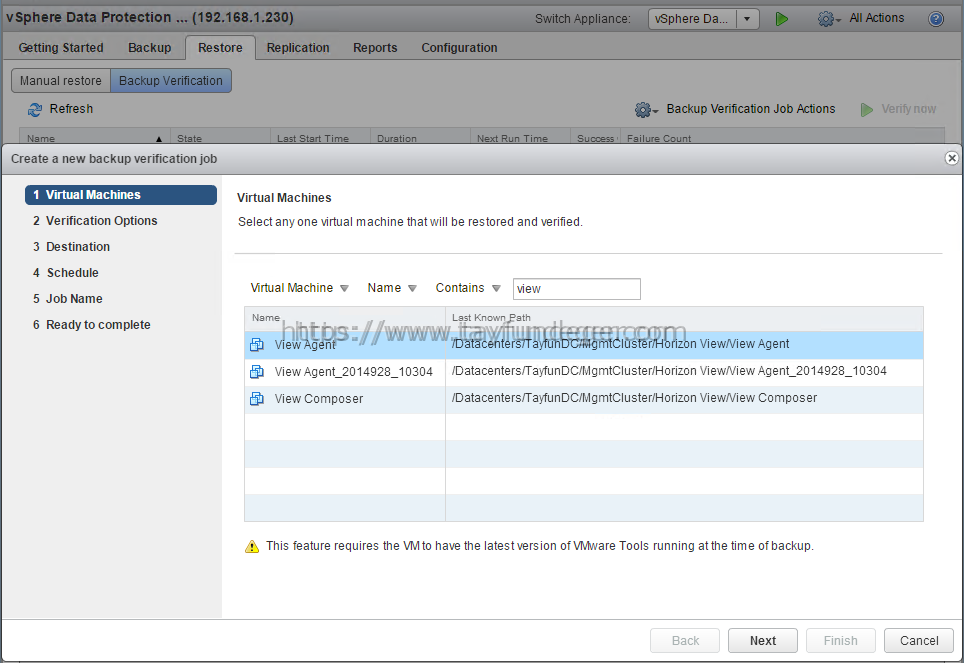The width and height of the screenshot is (964, 663).
Task: Switch to the Getting Started tab
Action: coord(61,47)
